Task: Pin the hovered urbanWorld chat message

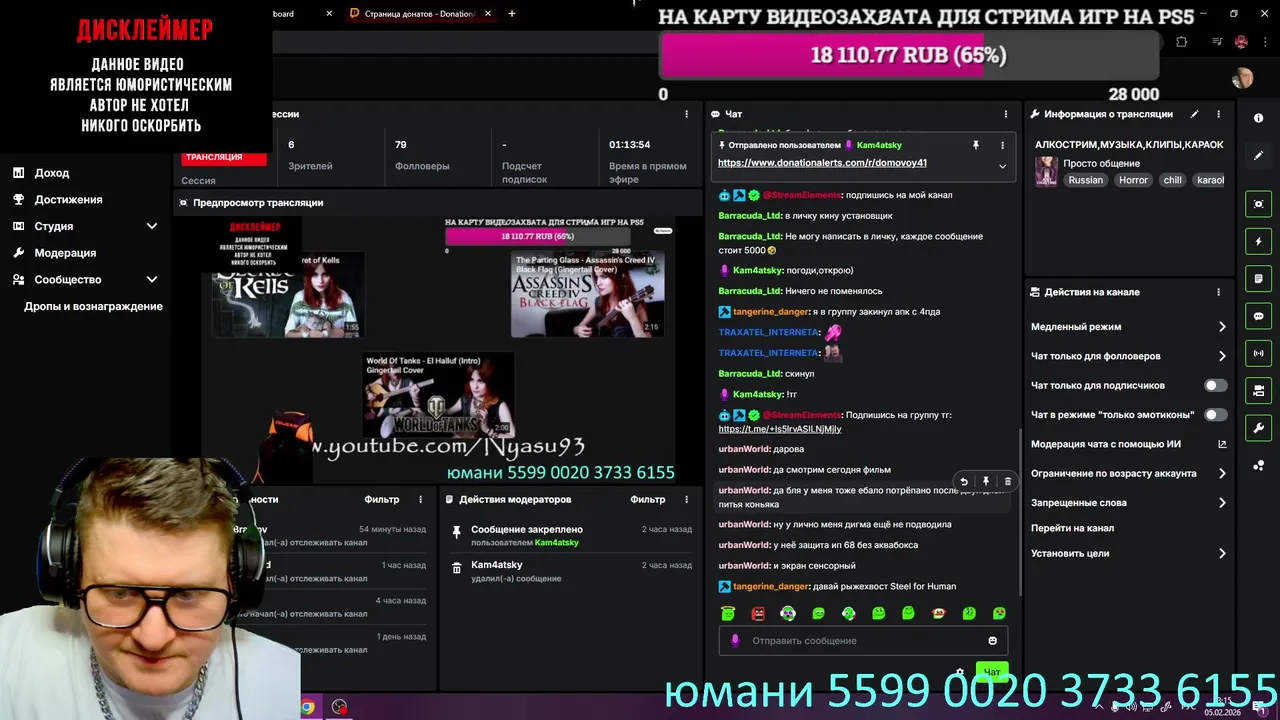Action: 986,481
